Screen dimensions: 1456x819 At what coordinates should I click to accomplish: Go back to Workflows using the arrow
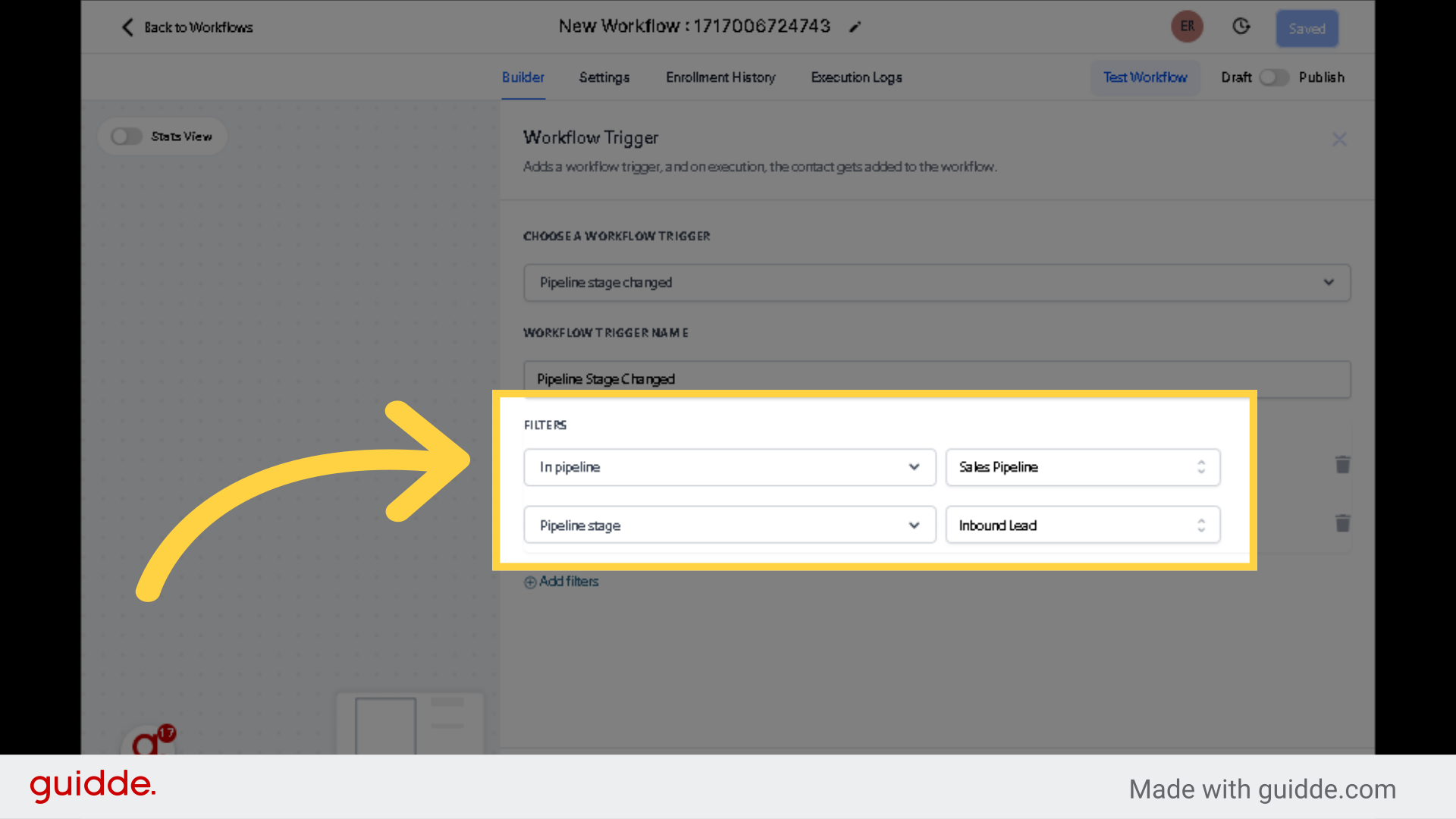(x=127, y=27)
